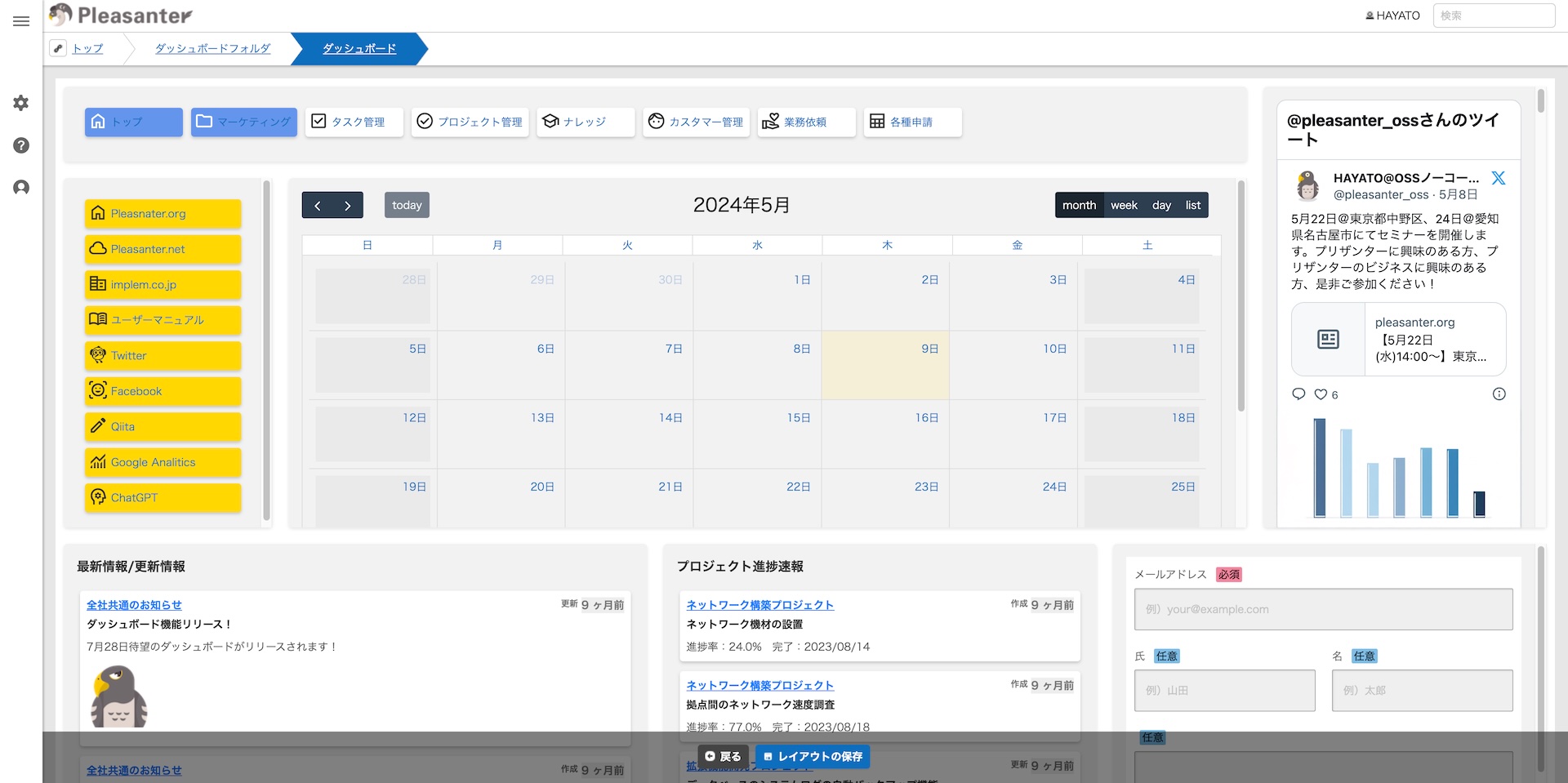This screenshot has width=1568, height=783.
Task: Click the user account icon in sidebar
Action: tap(21, 188)
